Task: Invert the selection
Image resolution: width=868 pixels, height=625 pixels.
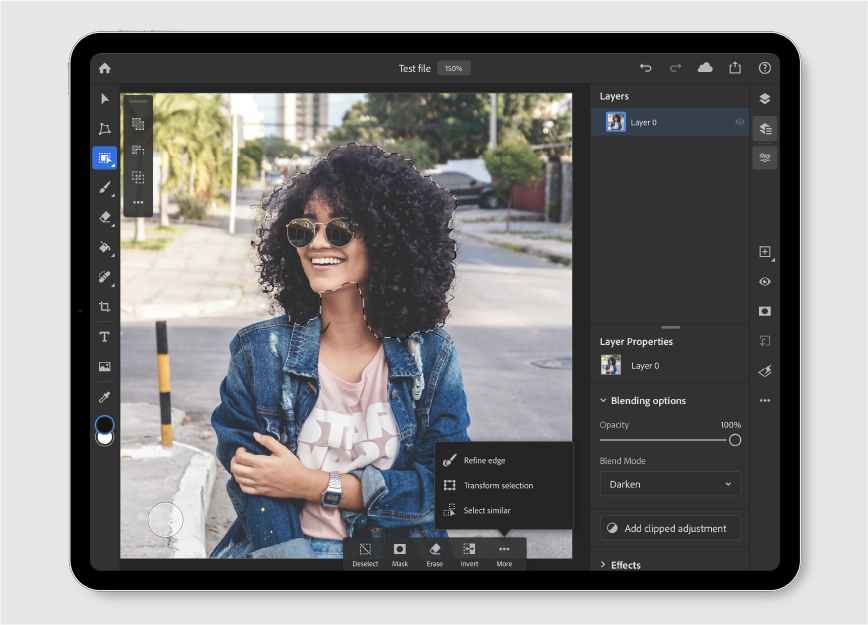Action: [469, 554]
